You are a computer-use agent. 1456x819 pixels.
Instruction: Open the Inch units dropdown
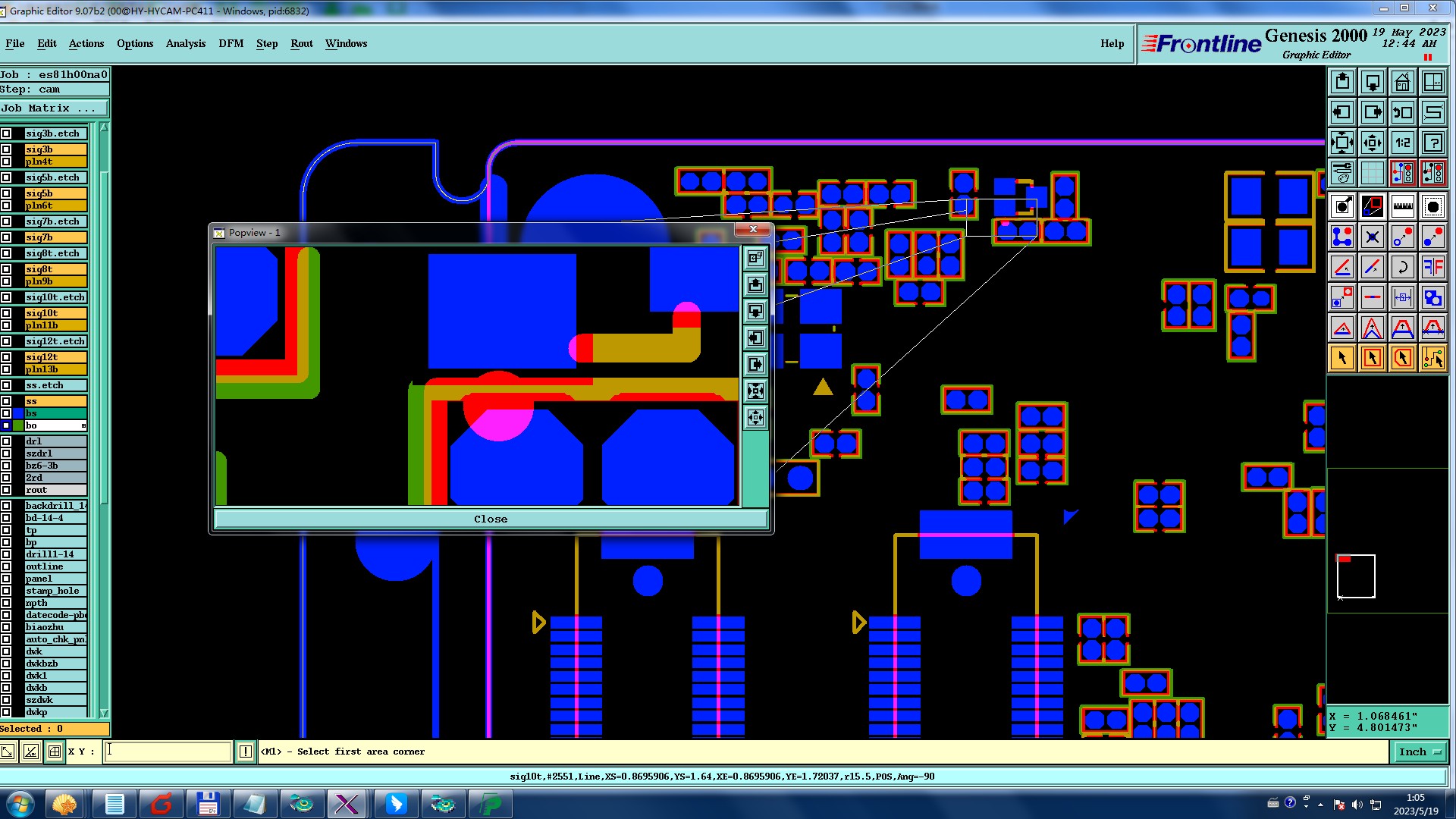(x=1419, y=752)
